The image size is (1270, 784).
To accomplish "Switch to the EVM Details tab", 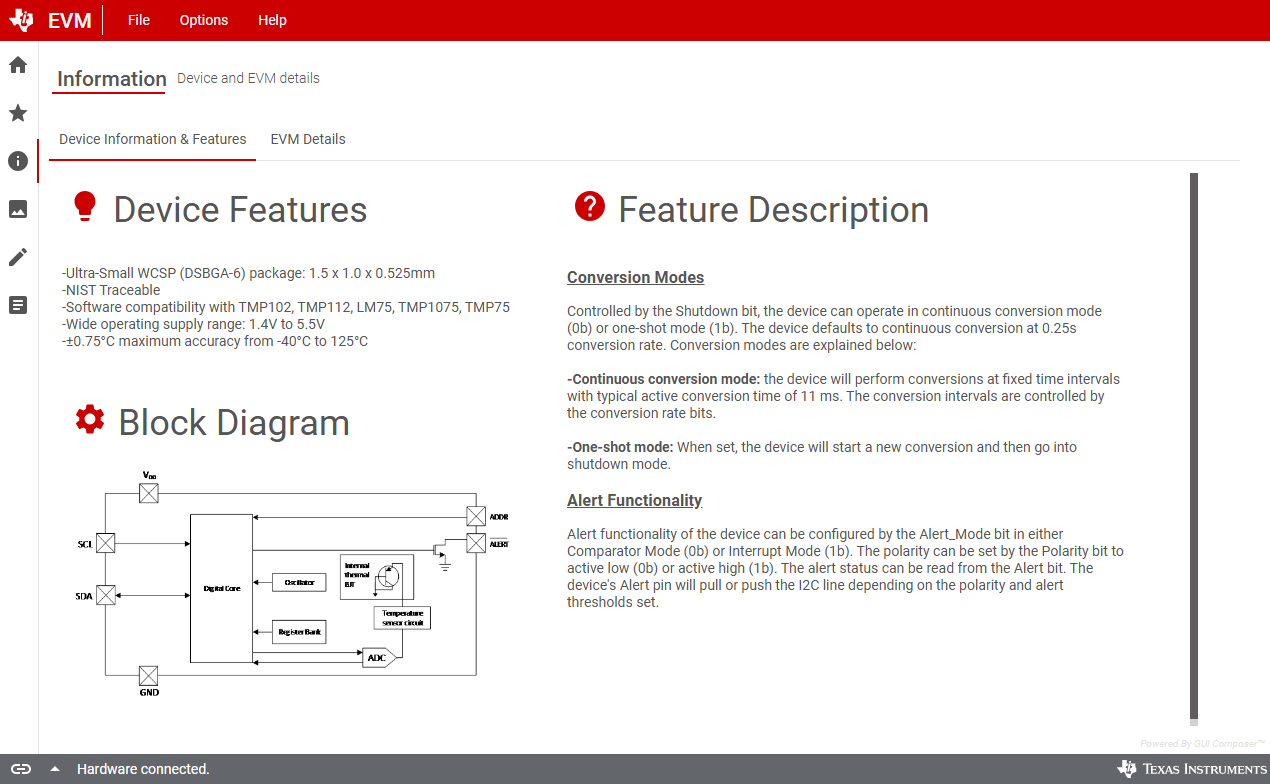I will click(x=308, y=139).
